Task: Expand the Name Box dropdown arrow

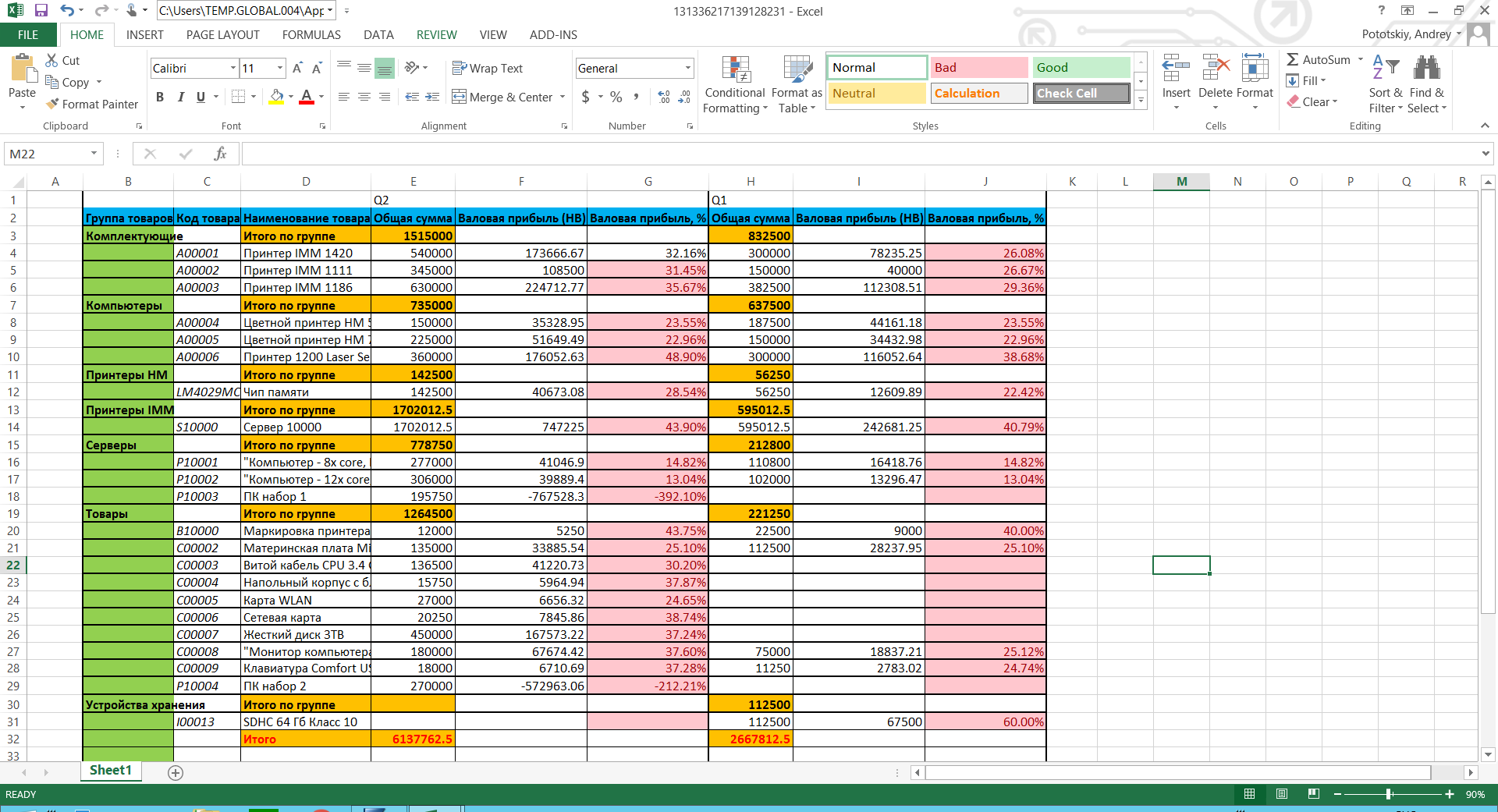Action: [94, 154]
